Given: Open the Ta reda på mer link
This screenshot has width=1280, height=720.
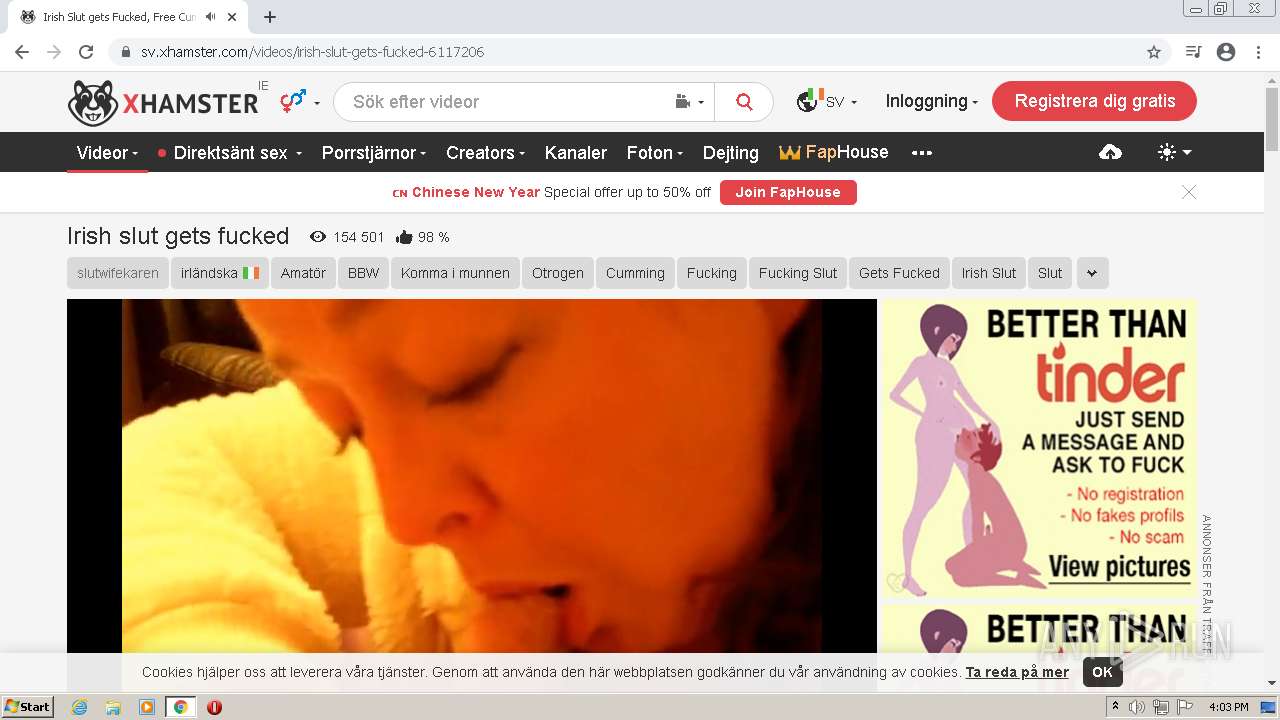Looking at the screenshot, I should coord(1017,672).
